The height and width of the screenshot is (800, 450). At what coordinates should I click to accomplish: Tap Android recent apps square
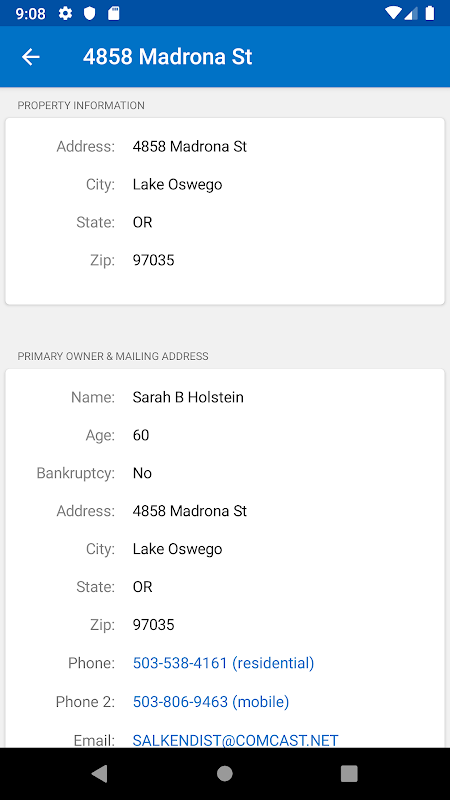click(x=349, y=773)
